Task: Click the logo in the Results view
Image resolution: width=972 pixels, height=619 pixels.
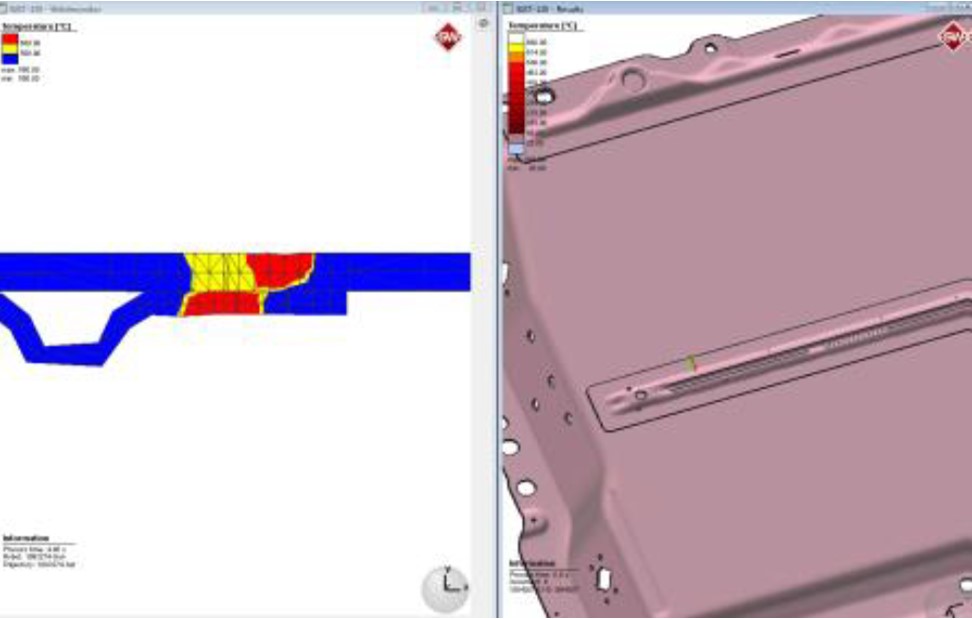Action: (x=952, y=36)
